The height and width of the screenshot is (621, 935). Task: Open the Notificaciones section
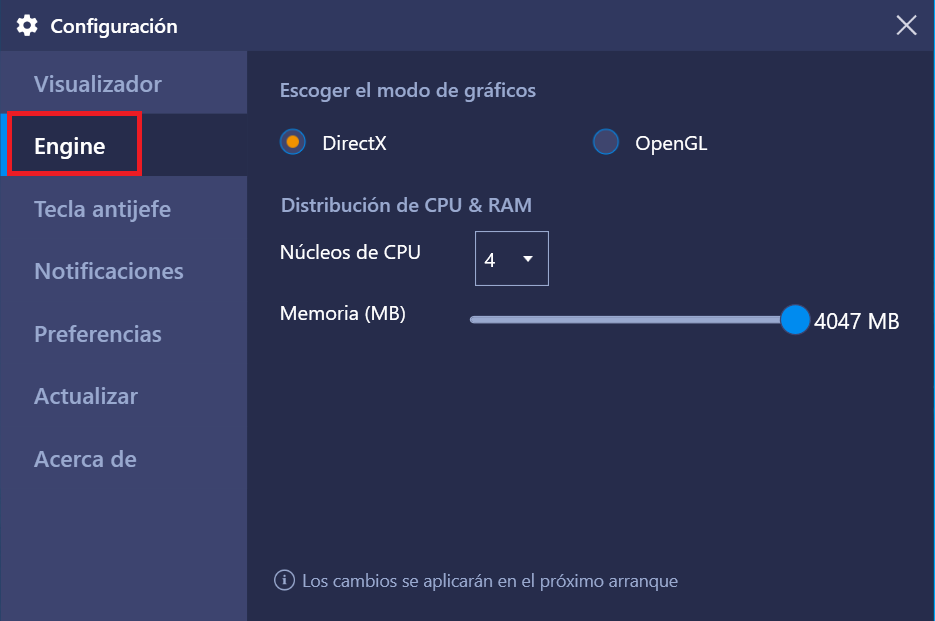tap(110, 271)
